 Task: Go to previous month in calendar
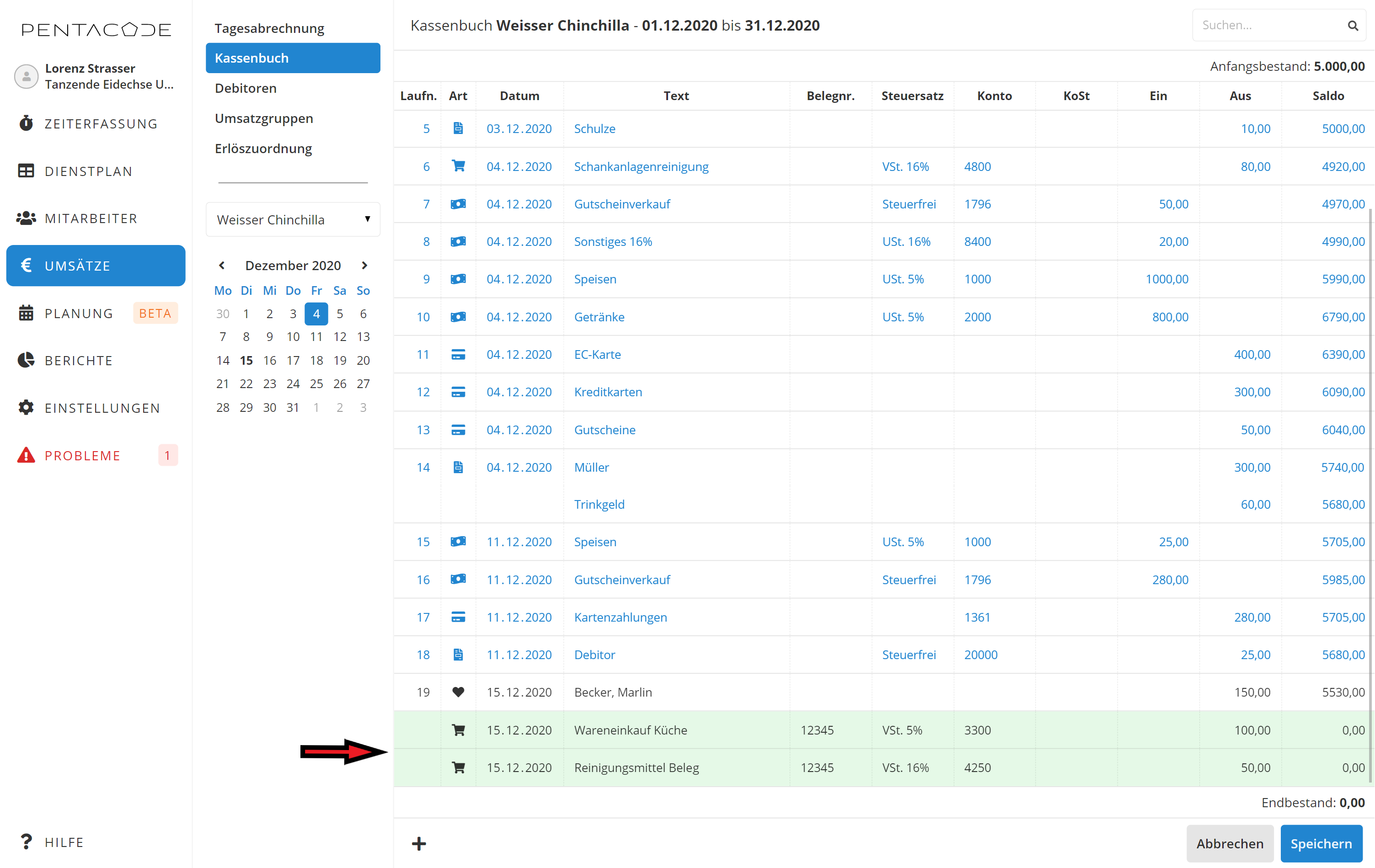click(x=222, y=266)
